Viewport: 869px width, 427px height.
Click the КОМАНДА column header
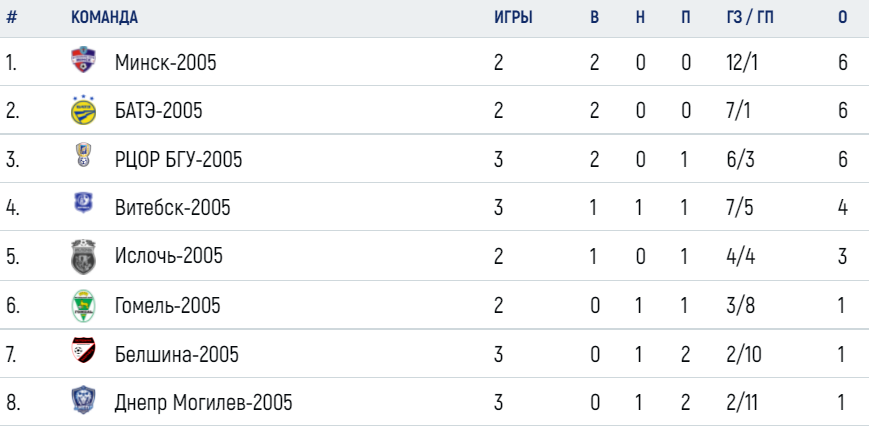pyautogui.click(x=104, y=18)
